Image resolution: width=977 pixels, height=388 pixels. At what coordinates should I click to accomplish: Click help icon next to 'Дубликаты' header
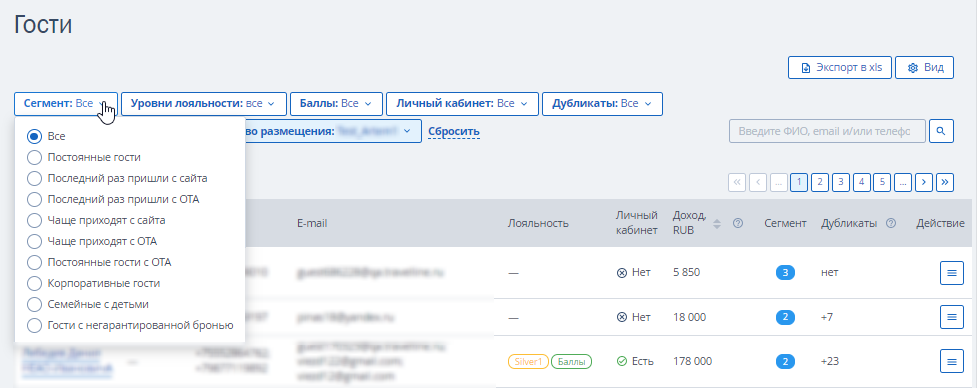[891, 224]
